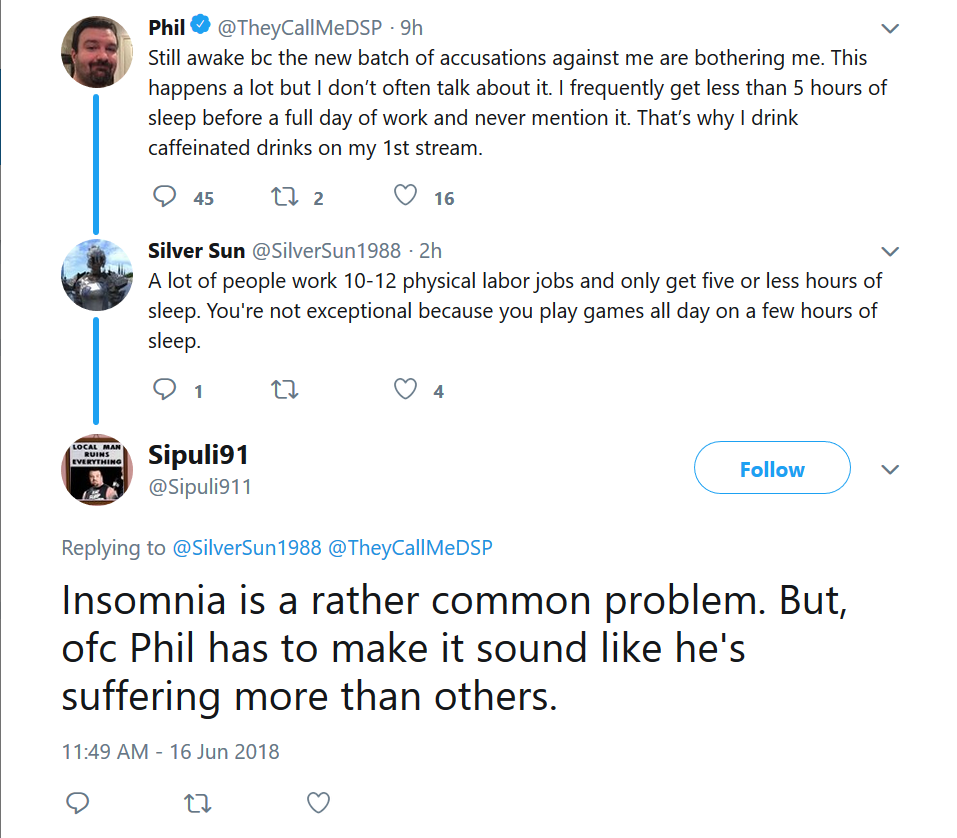Screen dimensions: 957x838
Task: Like Sipuli91's insomnia tweet
Action: [318, 803]
